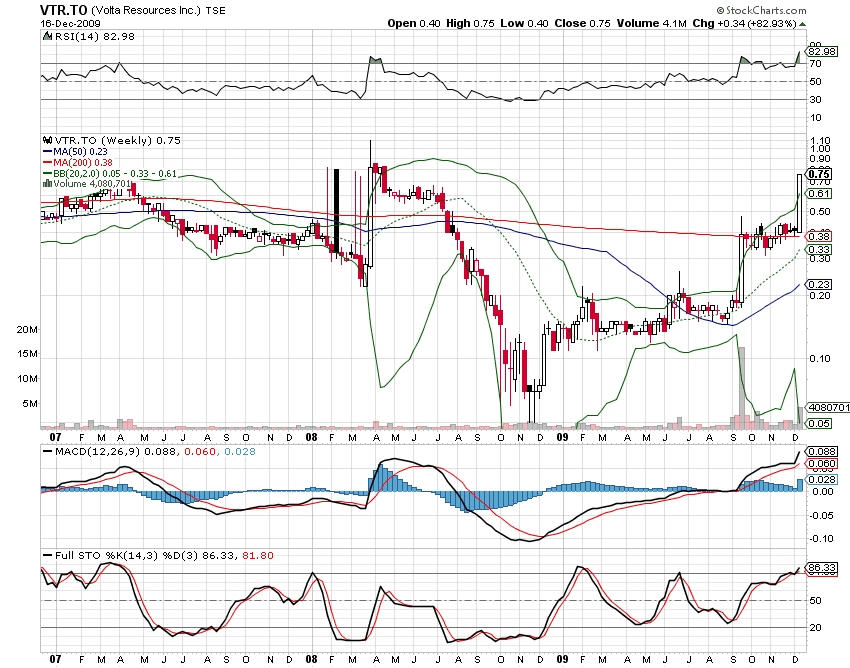
Task: Click the "07" year marker below the stochastic panel
Action: (x=55, y=659)
